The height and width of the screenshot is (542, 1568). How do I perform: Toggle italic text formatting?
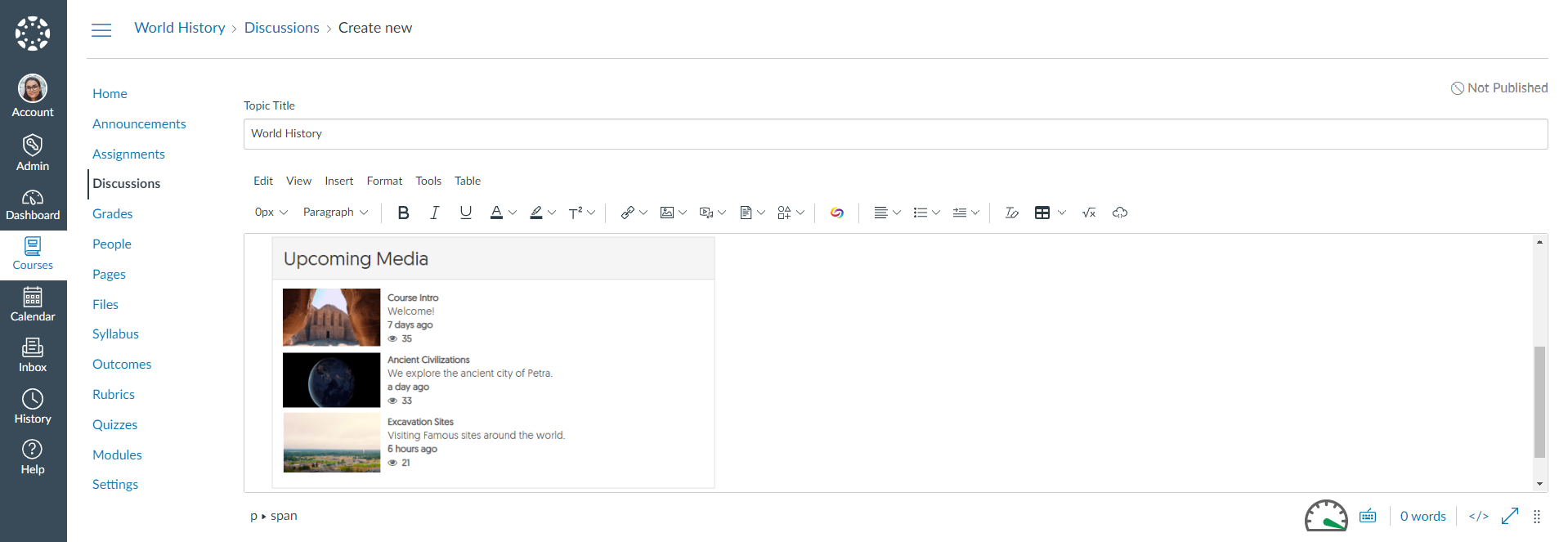[434, 213]
